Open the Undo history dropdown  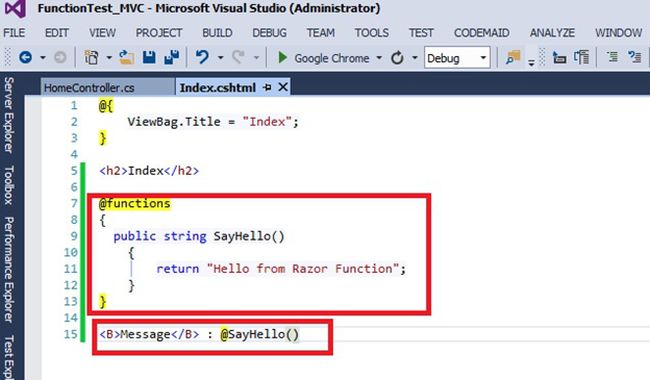pyautogui.click(x=221, y=58)
